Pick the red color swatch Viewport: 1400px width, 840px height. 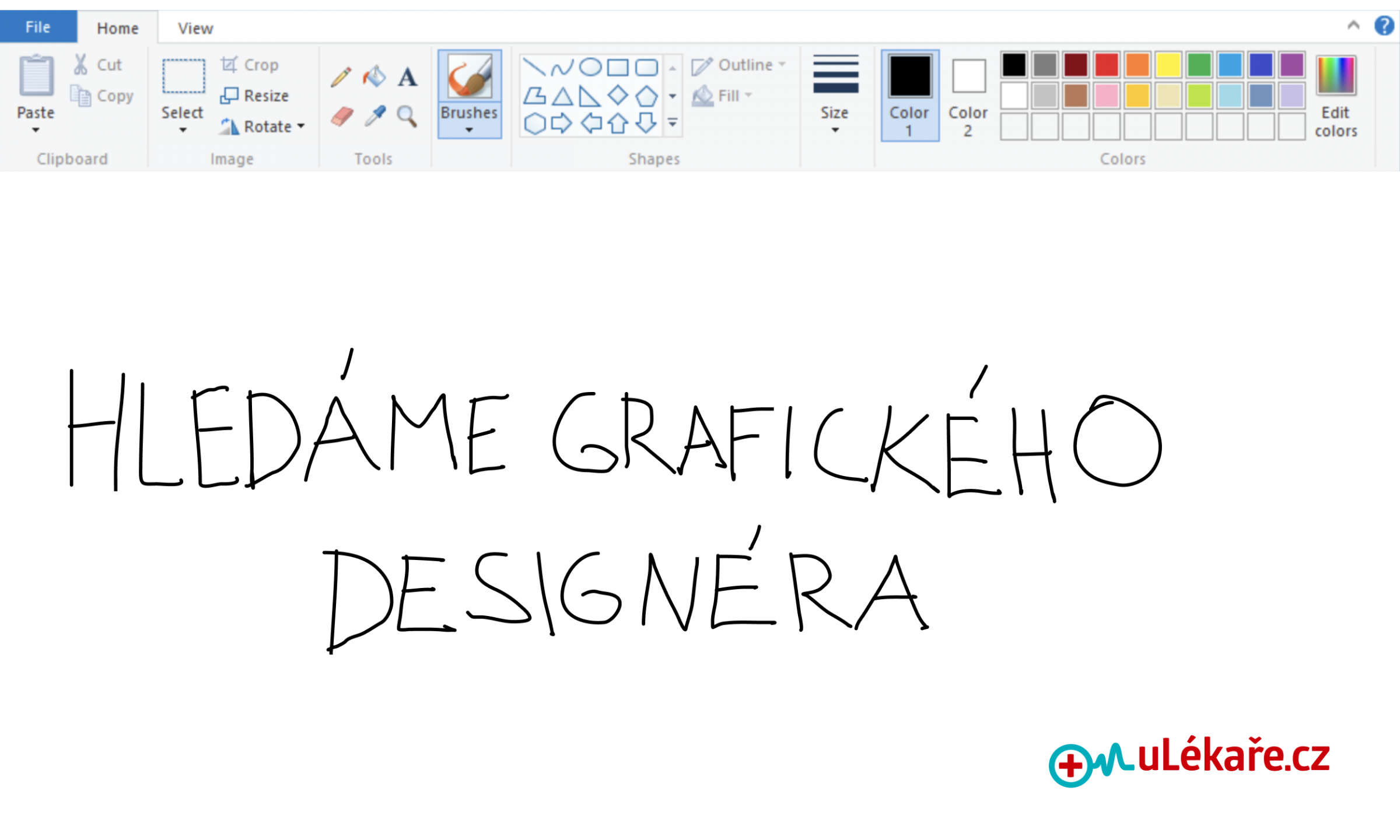click(x=1106, y=65)
